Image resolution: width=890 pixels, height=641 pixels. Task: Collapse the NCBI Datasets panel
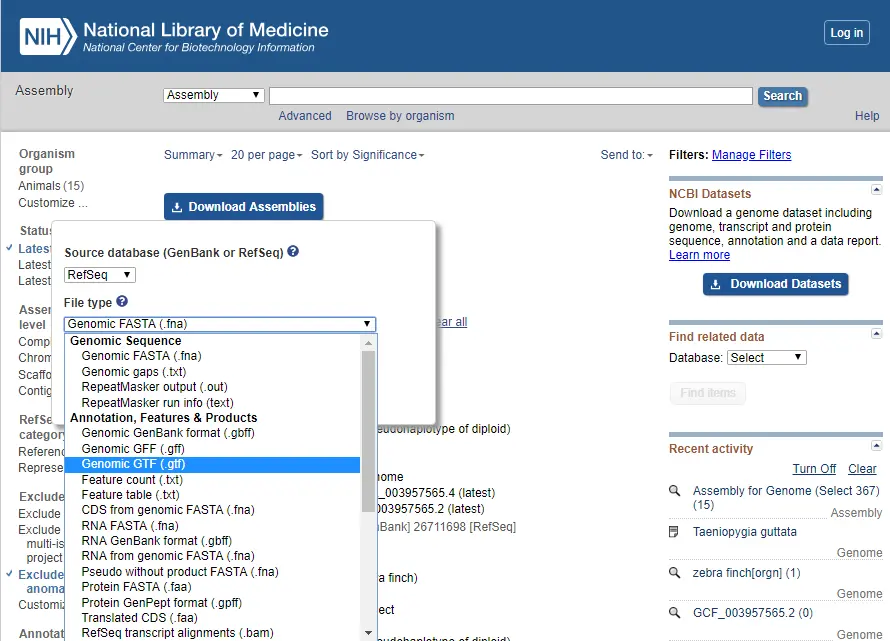tap(877, 189)
